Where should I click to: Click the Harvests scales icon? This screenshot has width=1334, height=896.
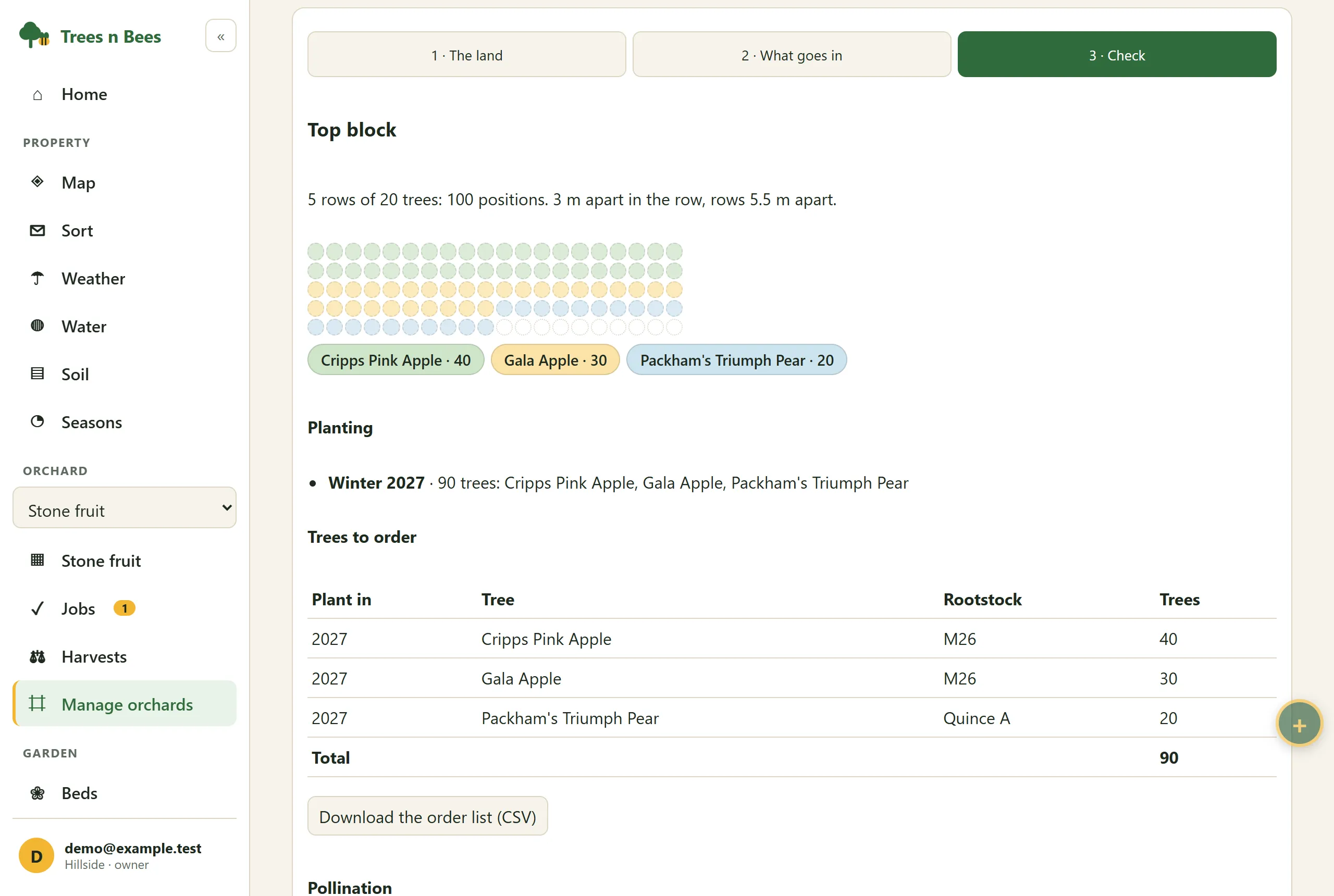[x=37, y=656]
